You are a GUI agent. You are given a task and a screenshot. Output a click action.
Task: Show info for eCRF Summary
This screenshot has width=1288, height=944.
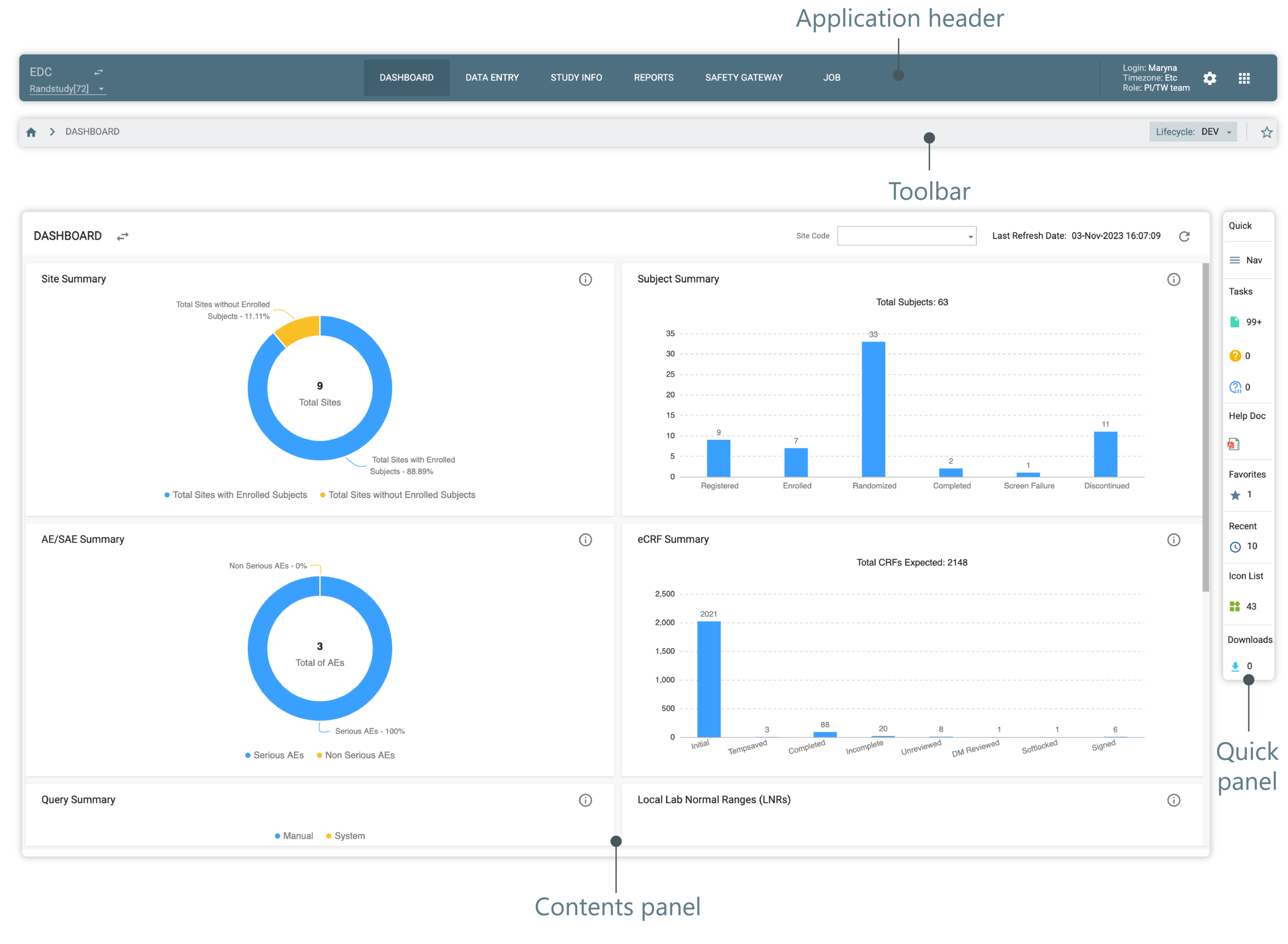[1173, 540]
